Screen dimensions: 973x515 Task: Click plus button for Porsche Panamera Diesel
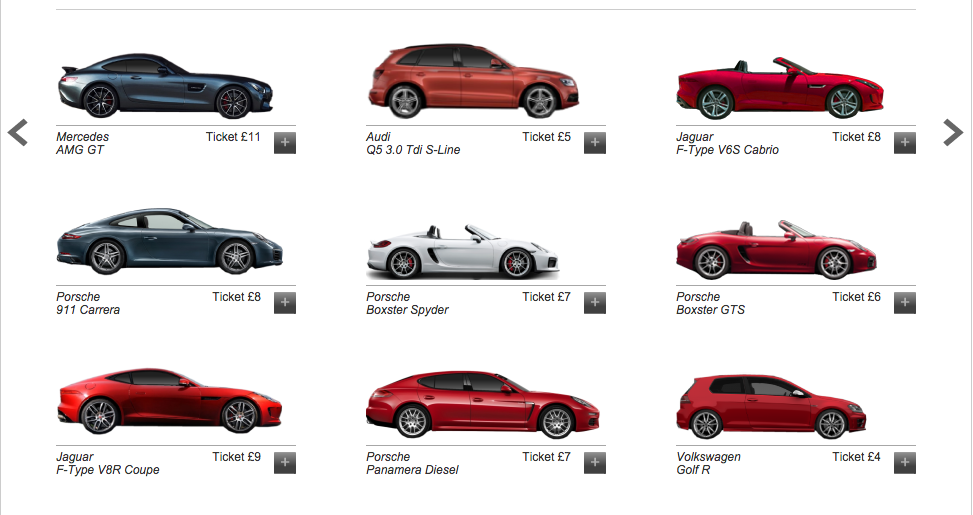coord(594,463)
